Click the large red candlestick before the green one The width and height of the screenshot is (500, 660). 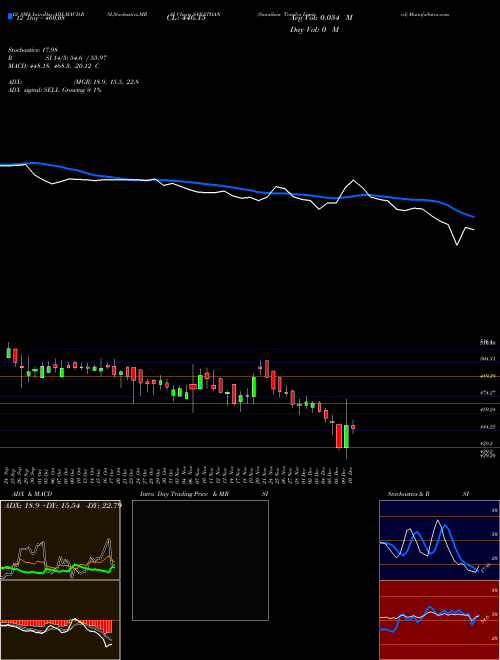pos(339,436)
